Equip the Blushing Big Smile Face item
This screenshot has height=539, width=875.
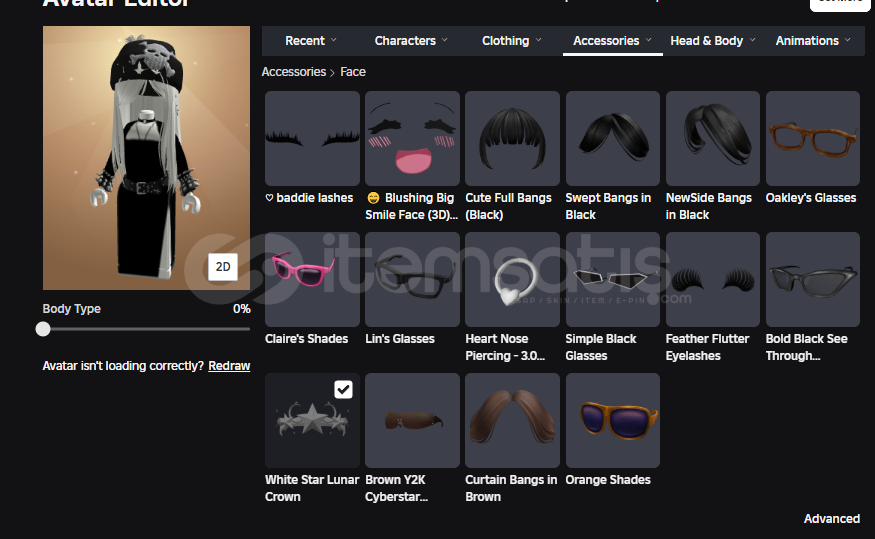pos(412,138)
